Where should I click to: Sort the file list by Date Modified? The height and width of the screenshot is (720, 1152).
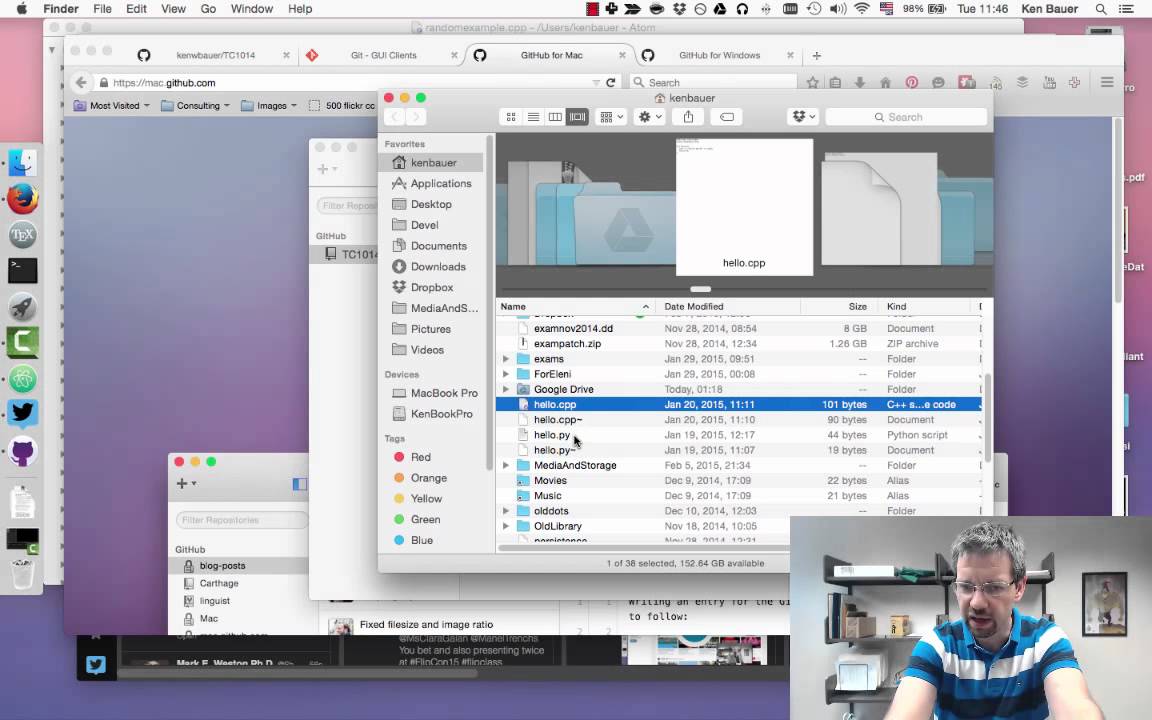[x=727, y=306]
